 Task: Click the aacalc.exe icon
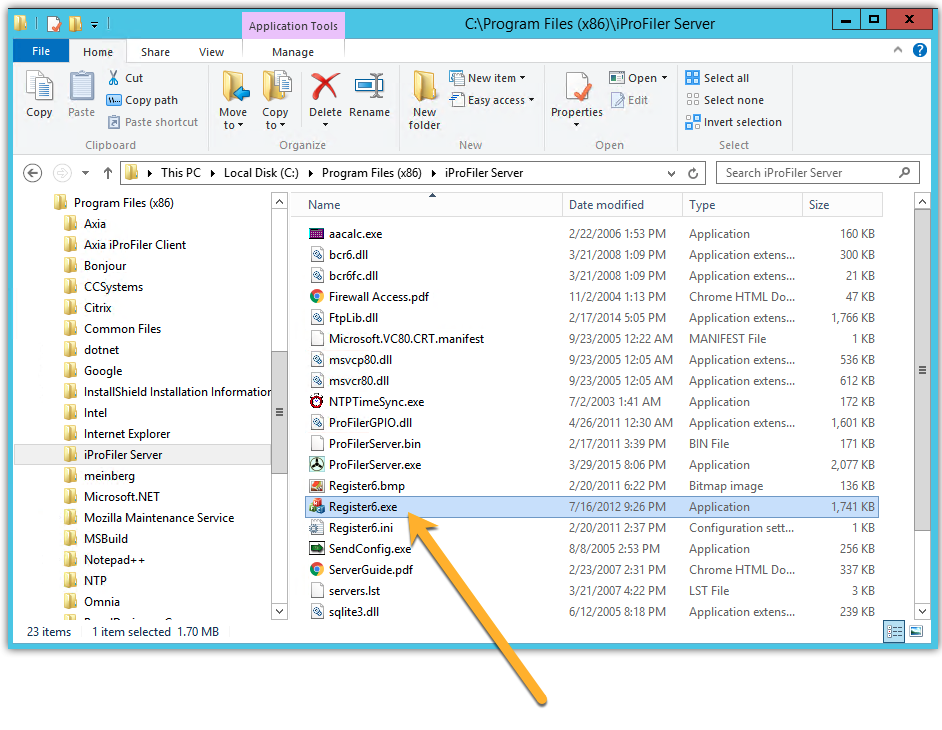click(x=317, y=233)
